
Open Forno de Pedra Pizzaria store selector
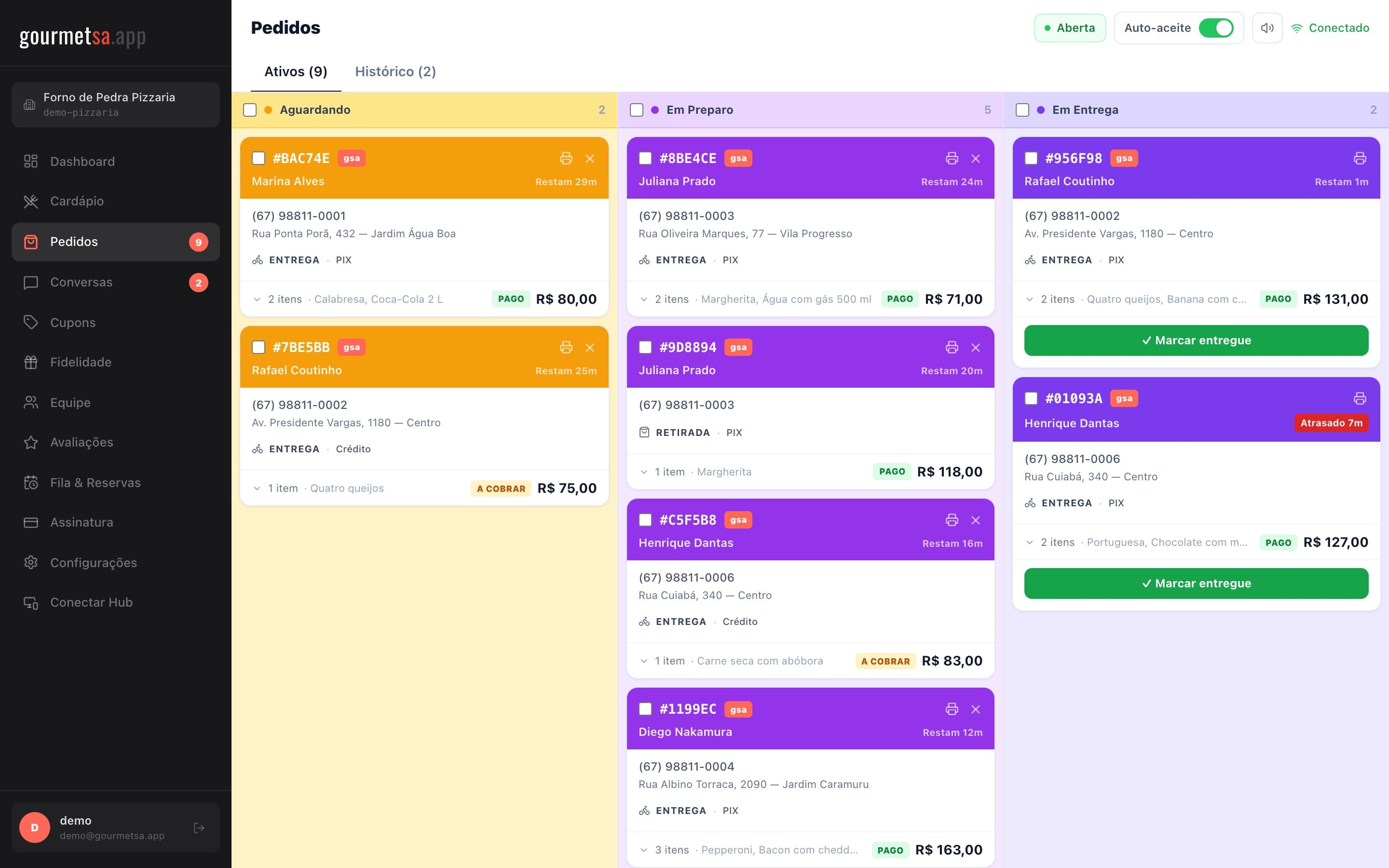[x=115, y=105]
